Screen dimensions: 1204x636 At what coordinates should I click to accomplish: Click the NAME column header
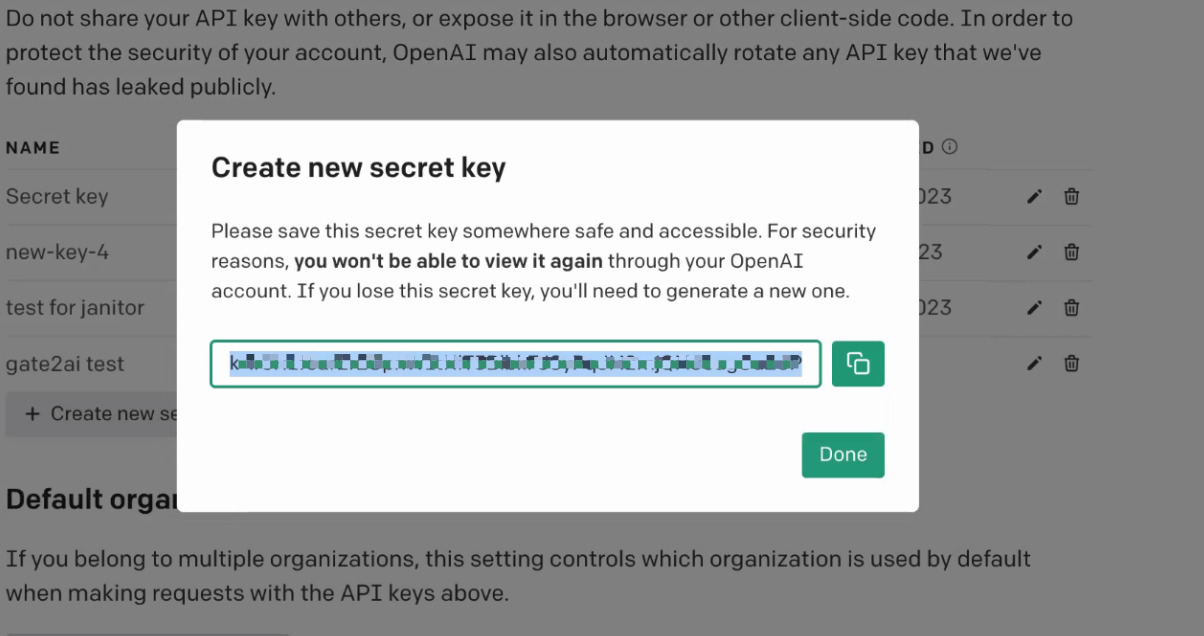point(33,147)
